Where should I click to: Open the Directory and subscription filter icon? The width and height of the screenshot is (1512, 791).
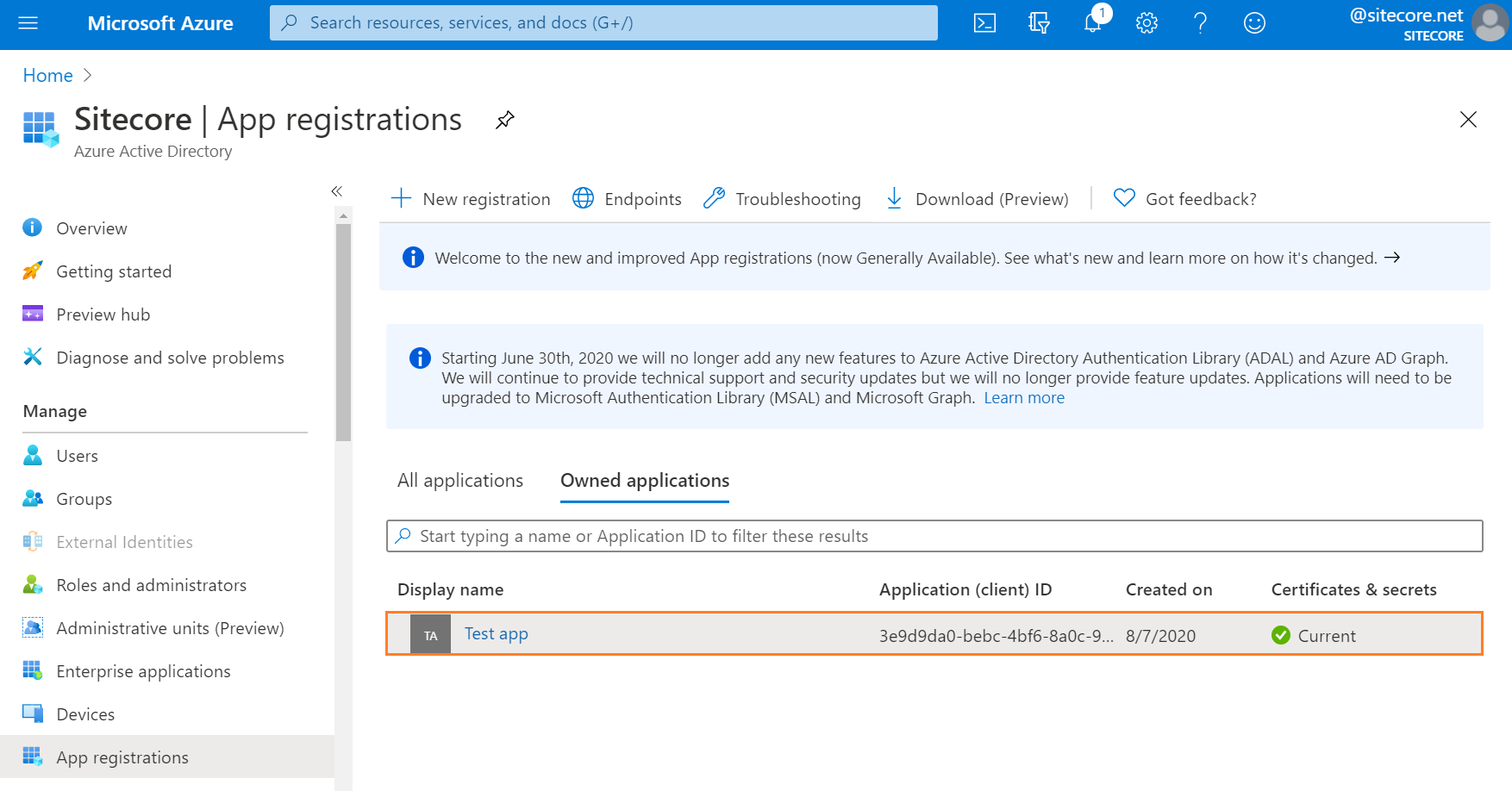1039,23
